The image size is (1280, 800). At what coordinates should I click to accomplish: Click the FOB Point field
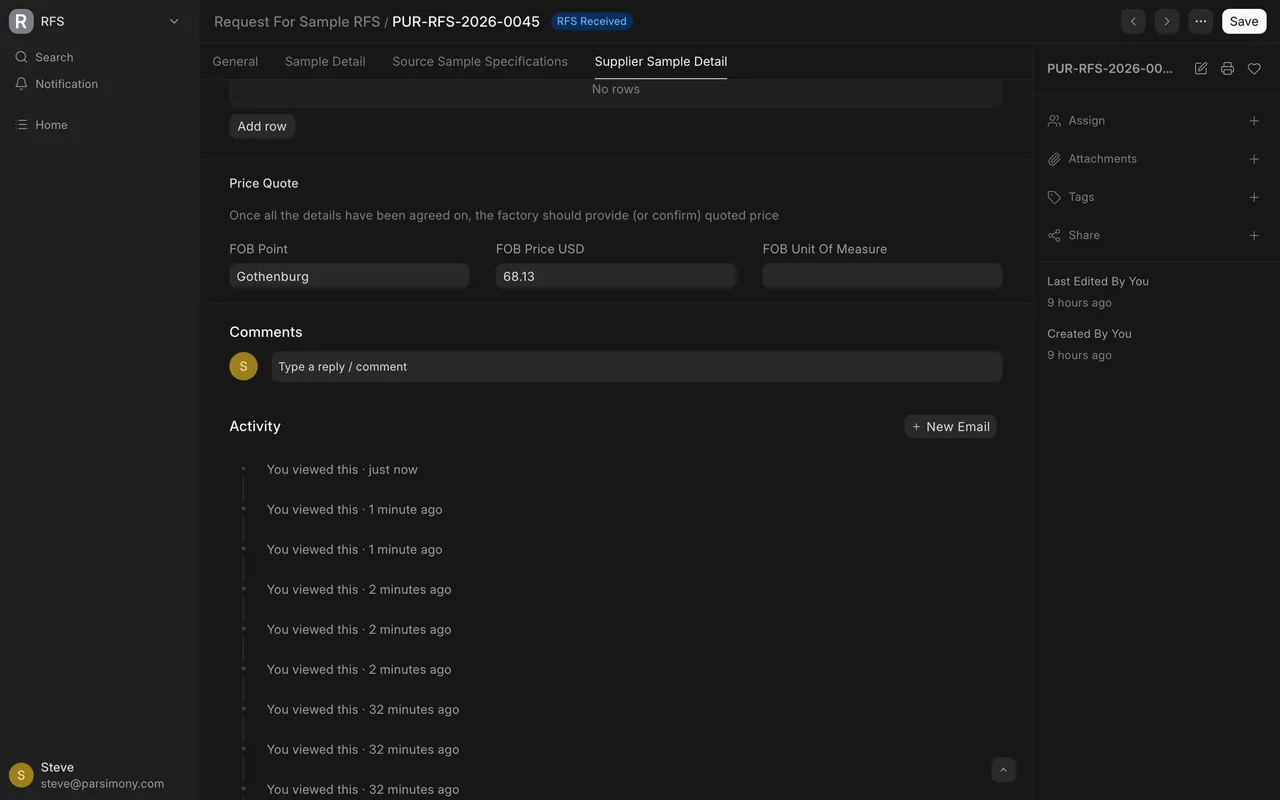349,276
